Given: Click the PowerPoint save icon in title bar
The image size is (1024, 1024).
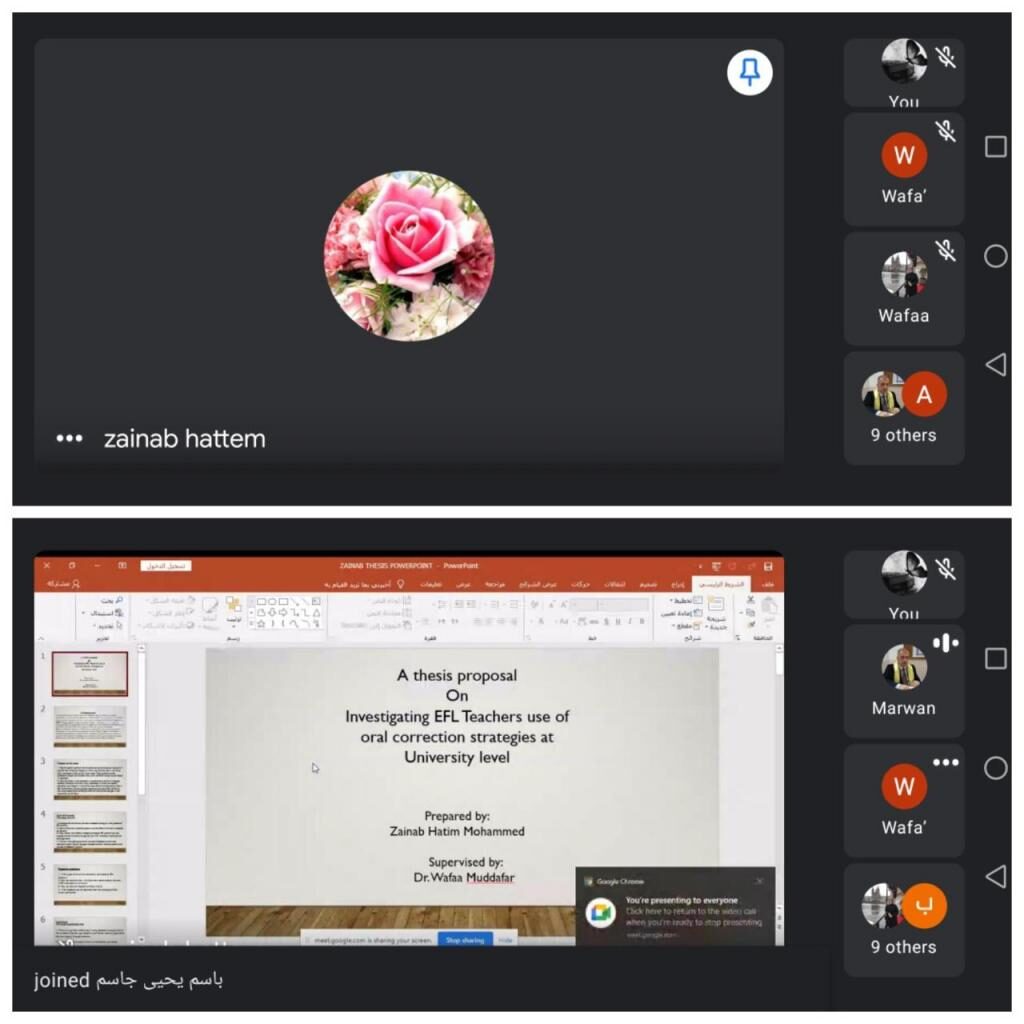Looking at the screenshot, I should pyautogui.click(x=768, y=566).
